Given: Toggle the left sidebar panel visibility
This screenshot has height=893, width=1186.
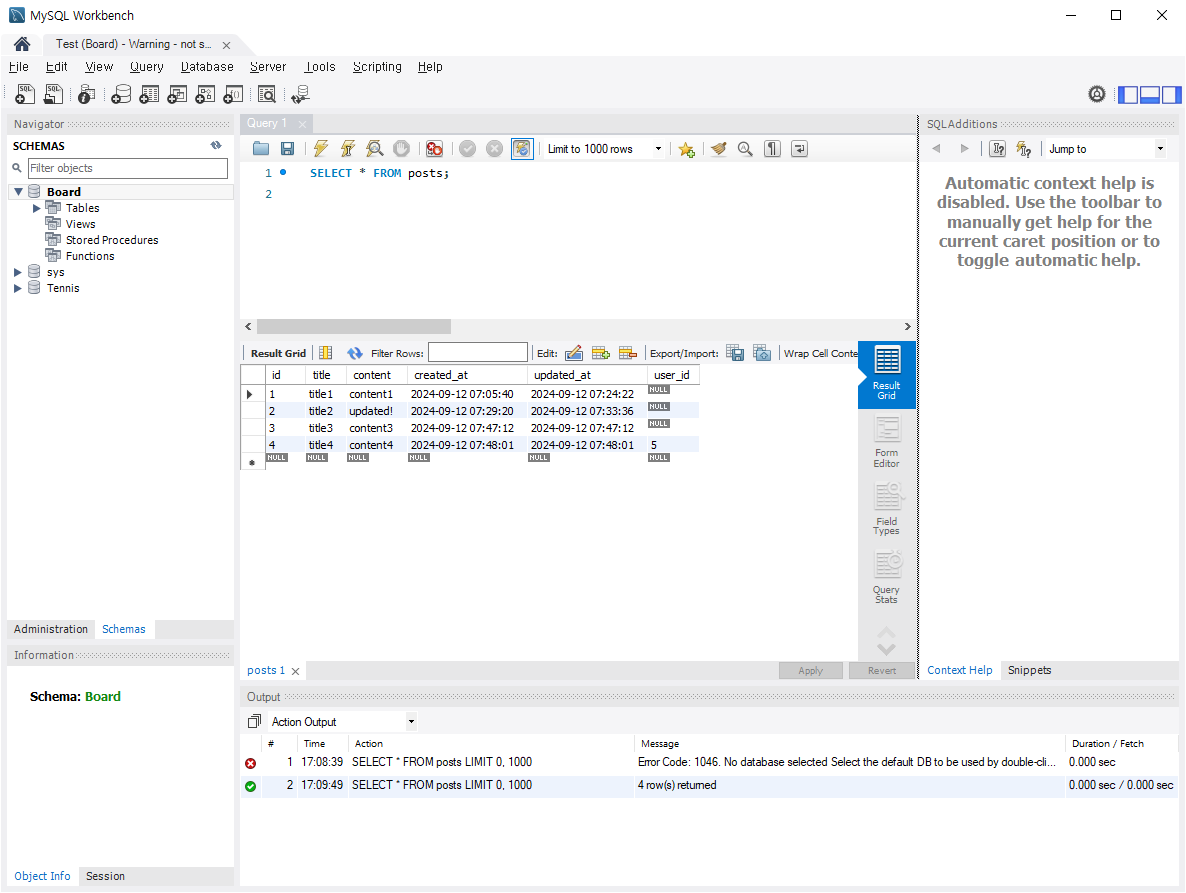Looking at the screenshot, I should pos(1128,95).
